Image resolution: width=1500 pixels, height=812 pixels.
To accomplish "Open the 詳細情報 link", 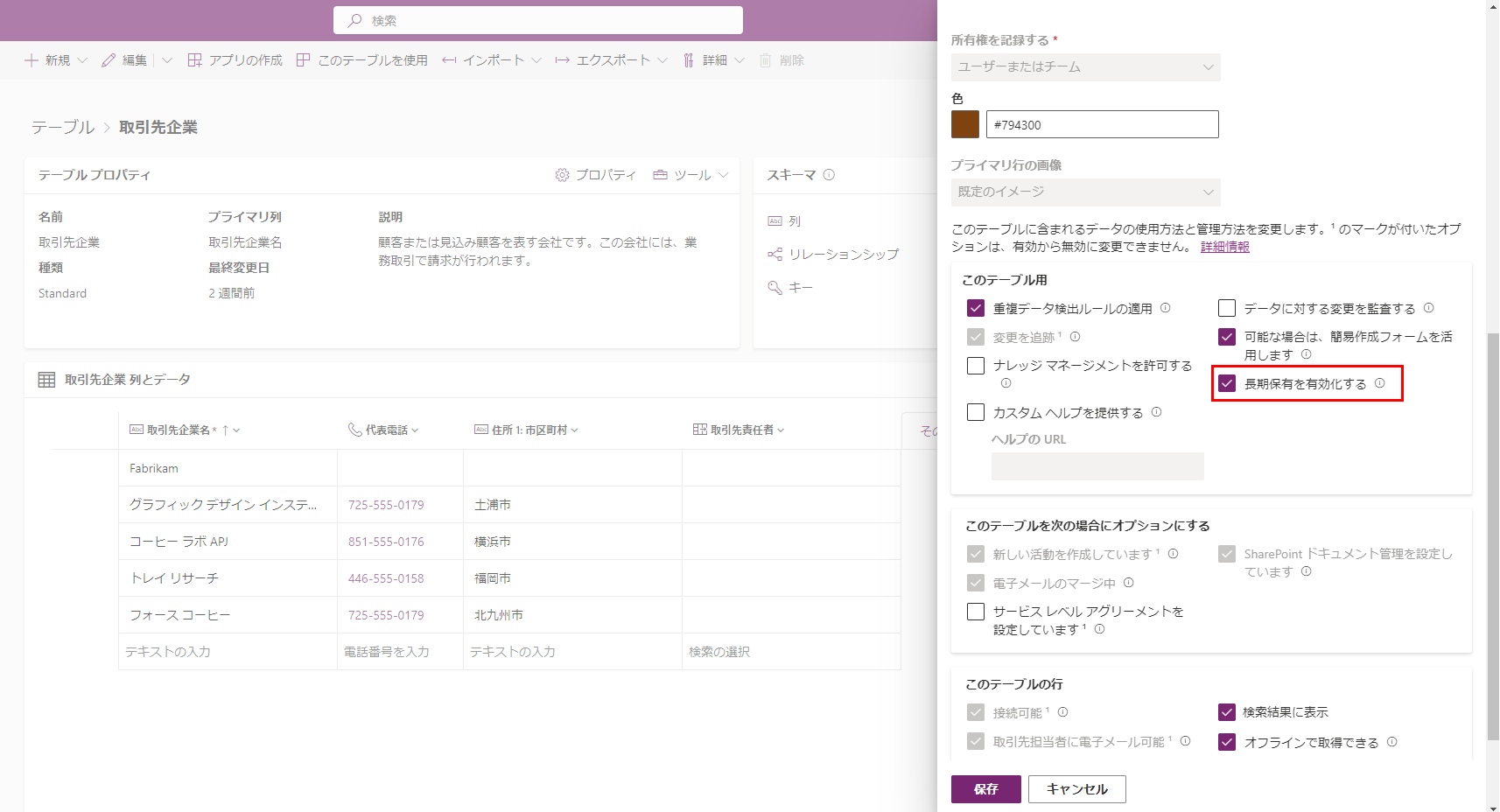I will [1223, 247].
